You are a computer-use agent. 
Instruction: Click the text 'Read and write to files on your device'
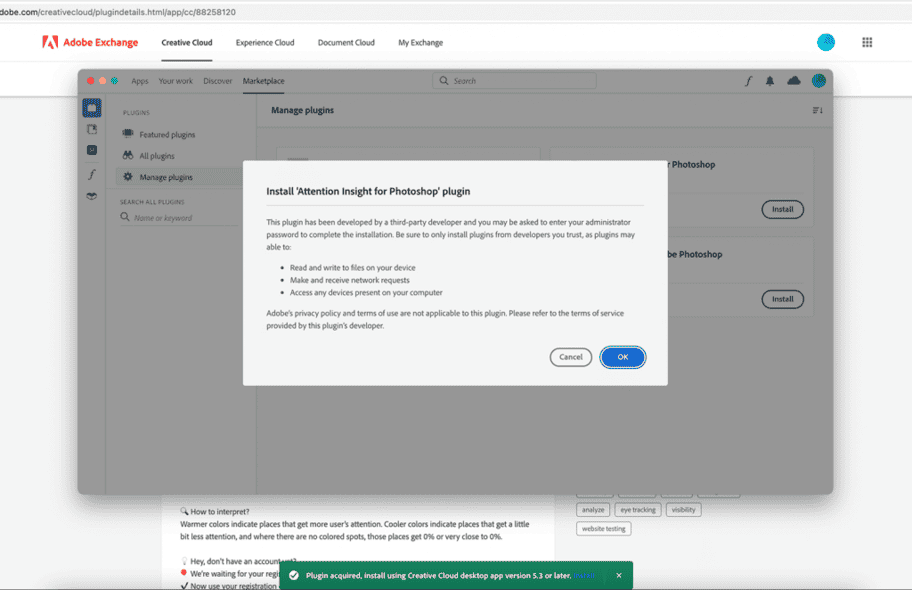tap(352, 268)
